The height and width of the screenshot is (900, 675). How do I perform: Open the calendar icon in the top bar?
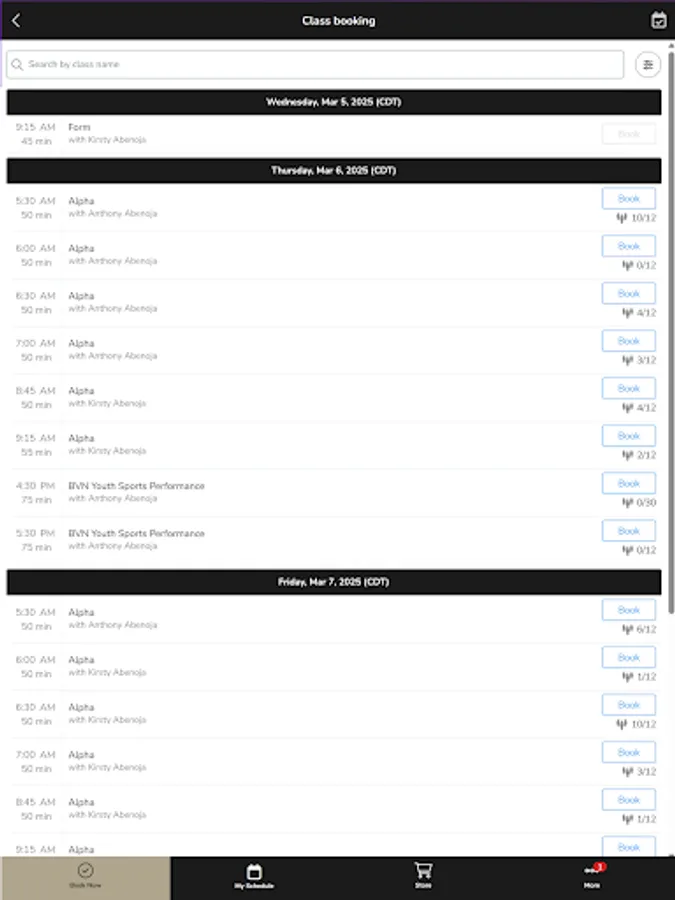point(658,20)
